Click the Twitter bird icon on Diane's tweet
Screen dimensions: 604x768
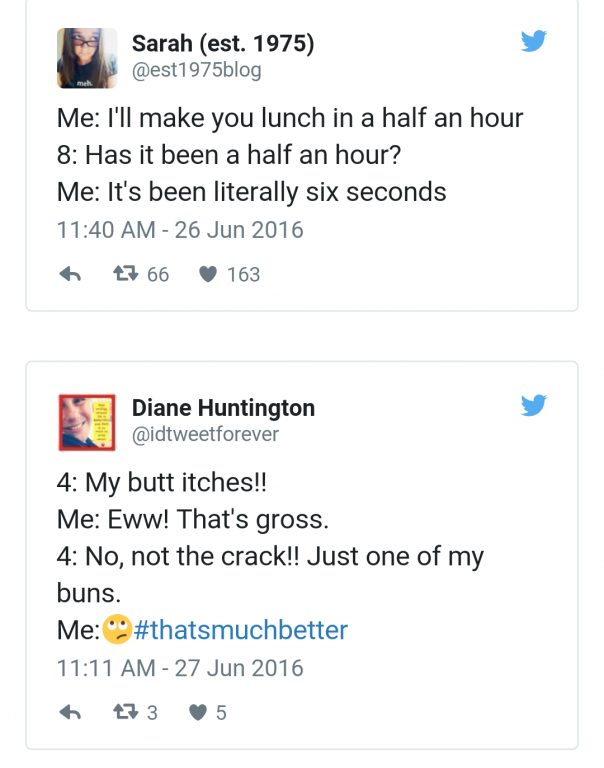tap(534, 405)
